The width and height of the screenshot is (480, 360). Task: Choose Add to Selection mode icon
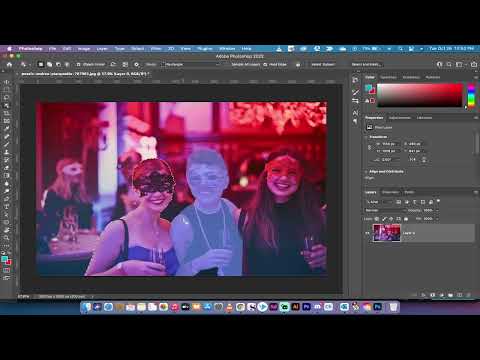pyautogui.click(x=49, y=64)
